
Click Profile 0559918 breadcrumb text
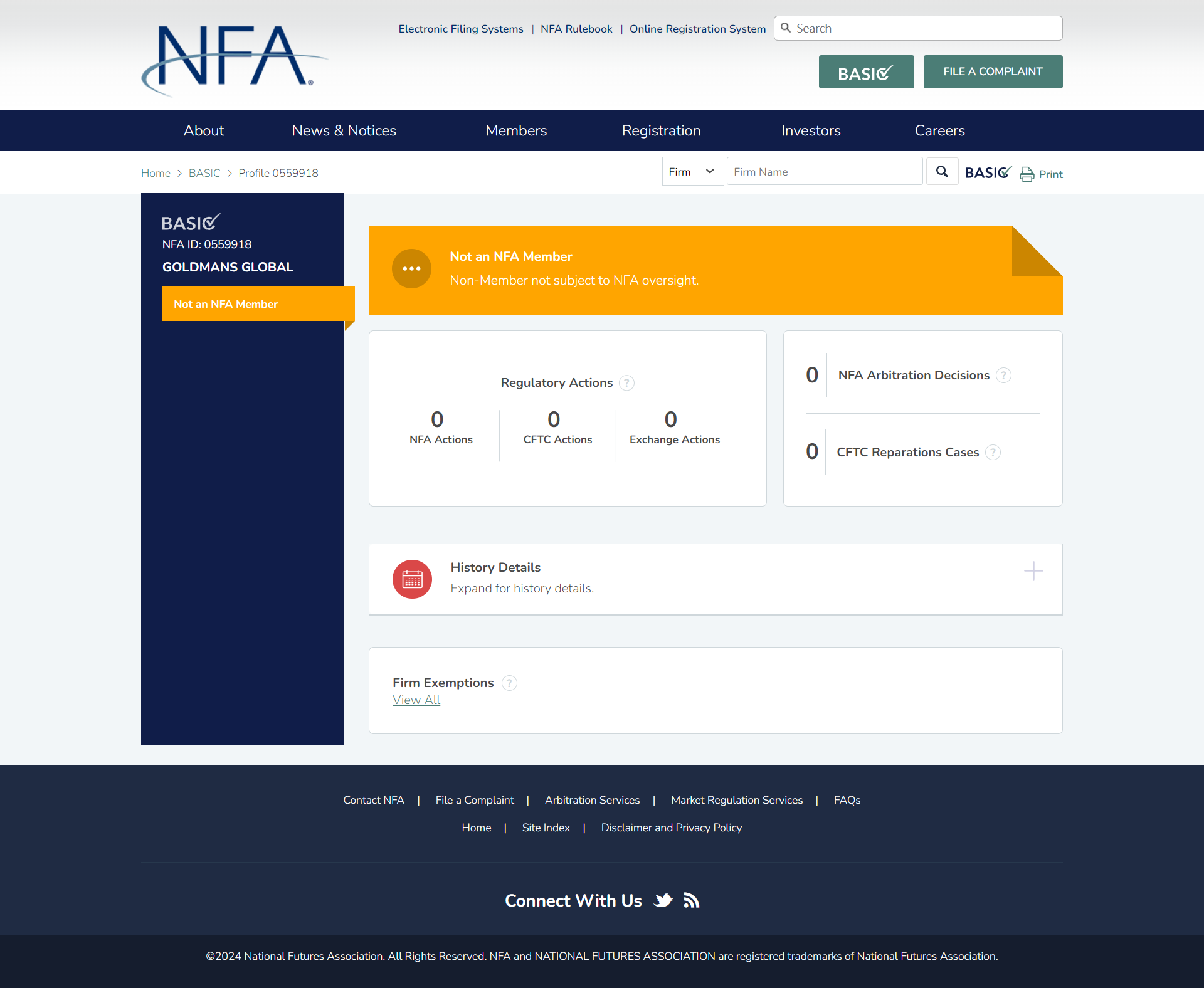click(x=278, y=173)
